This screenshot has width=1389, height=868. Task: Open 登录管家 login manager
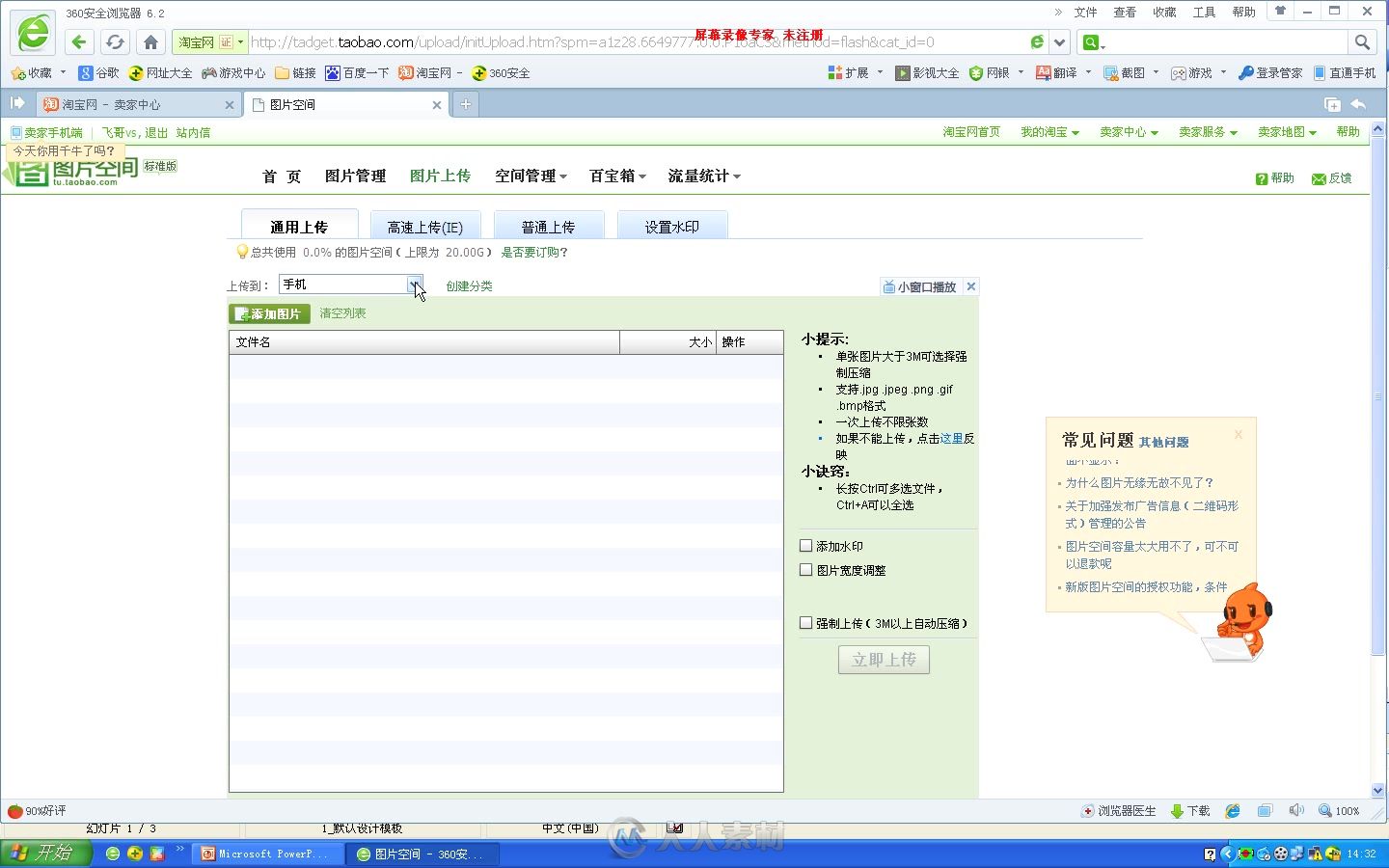1270,73
